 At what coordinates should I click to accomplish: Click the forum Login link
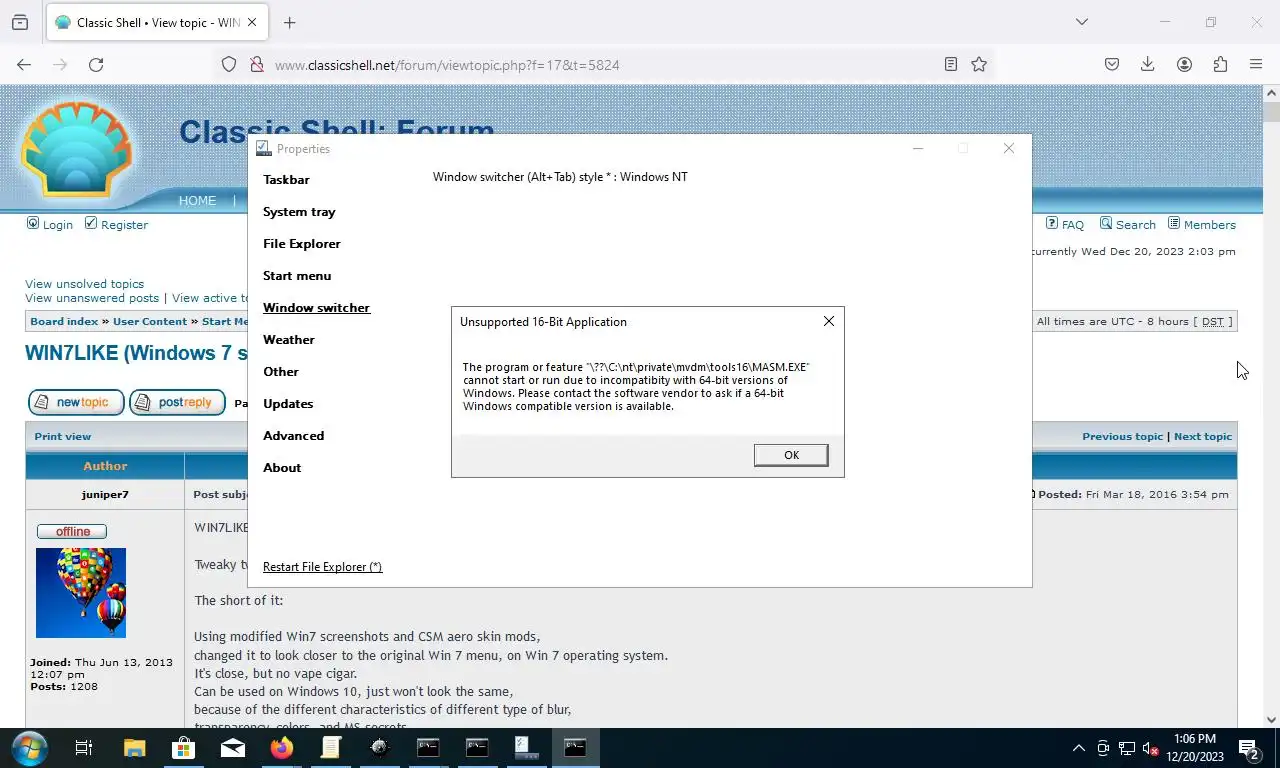57,225
